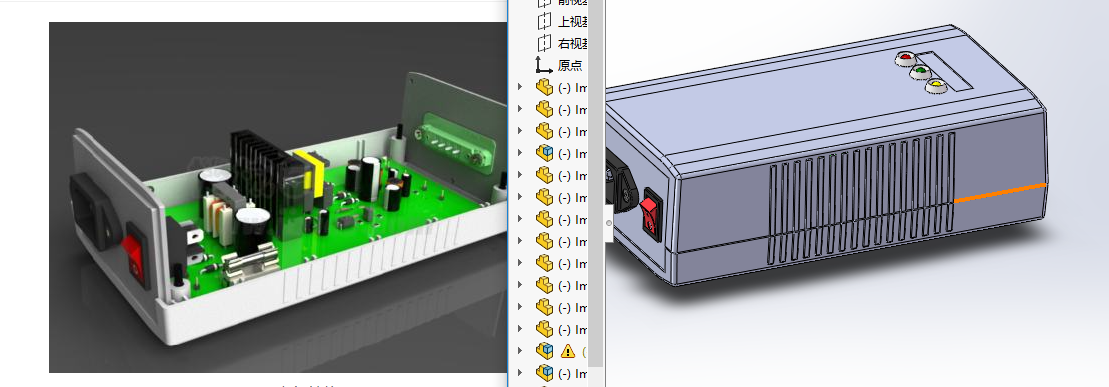
Task: Expand the last component below the warning row
Action: click(521, 373)
